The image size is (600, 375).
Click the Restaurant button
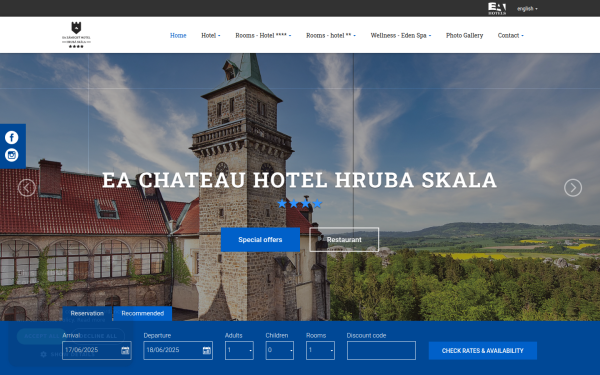pos(344,240)
